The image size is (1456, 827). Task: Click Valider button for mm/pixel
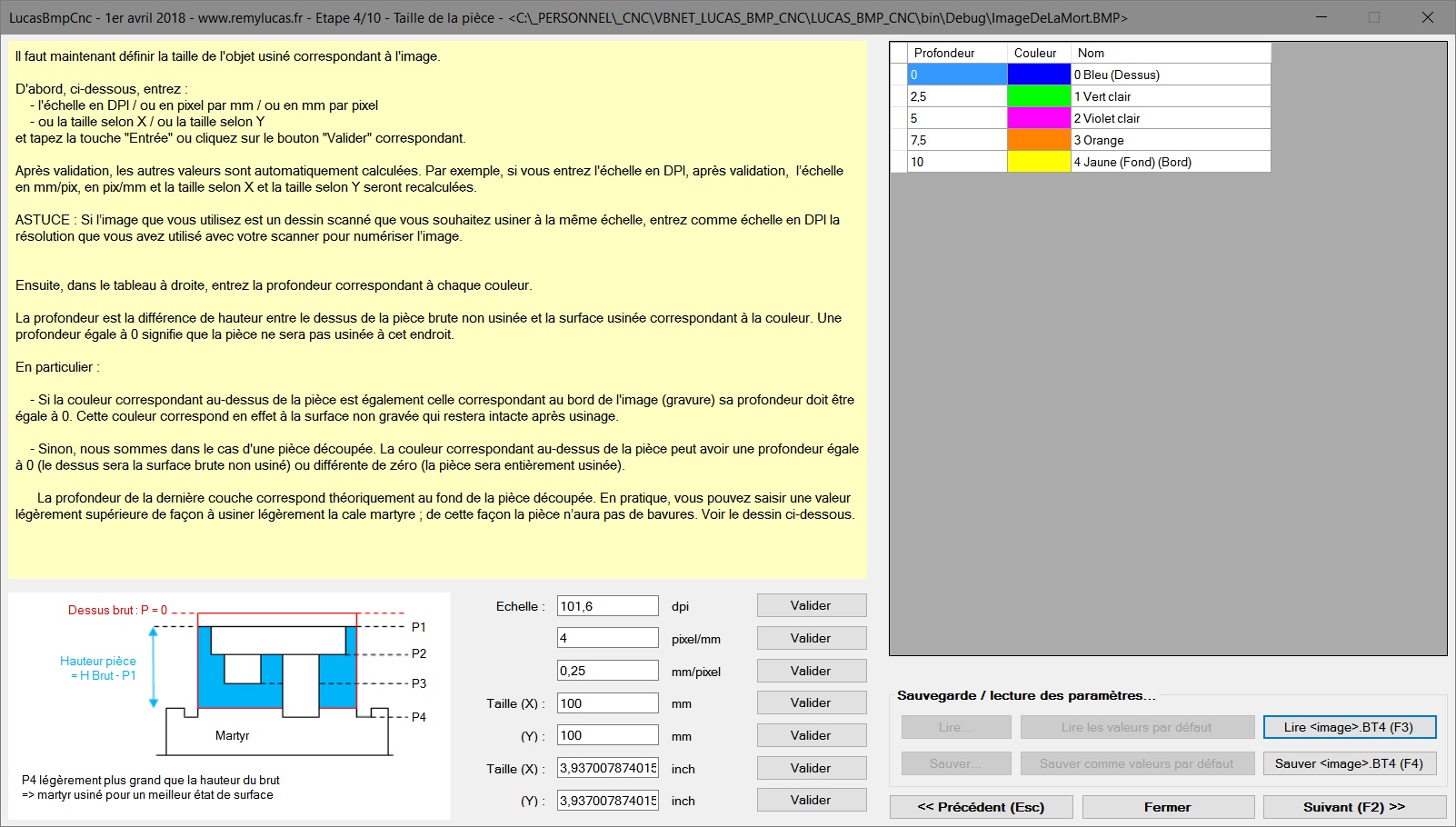pos(811,671)
